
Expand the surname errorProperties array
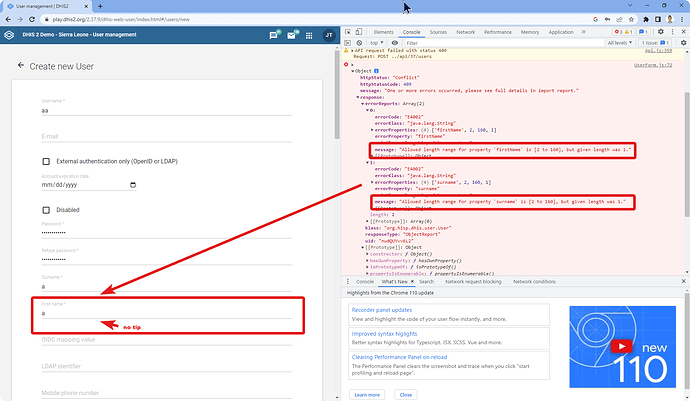tap(372, 182)
